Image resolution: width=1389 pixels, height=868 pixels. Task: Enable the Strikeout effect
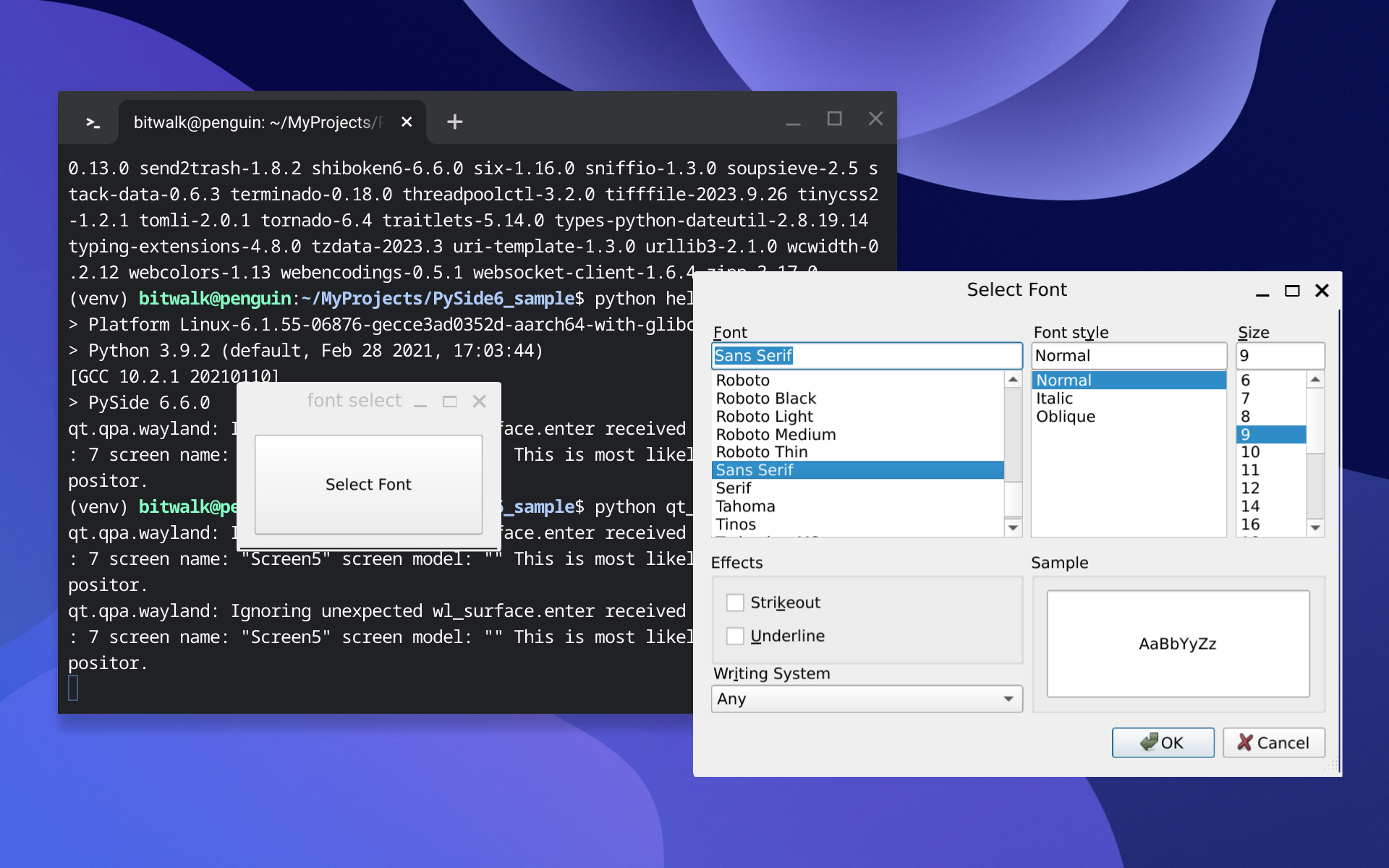[735, 603]
